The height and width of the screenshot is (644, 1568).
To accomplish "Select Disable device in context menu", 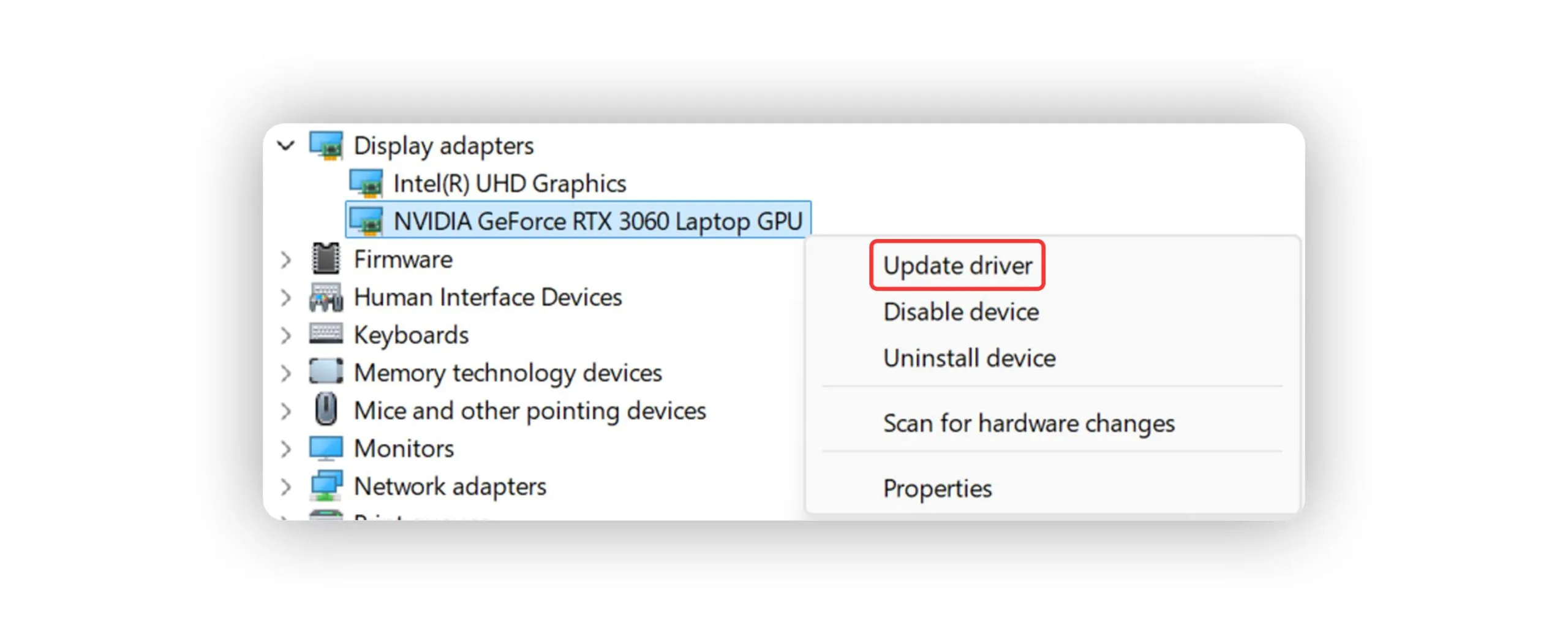I will click(960, 312).
